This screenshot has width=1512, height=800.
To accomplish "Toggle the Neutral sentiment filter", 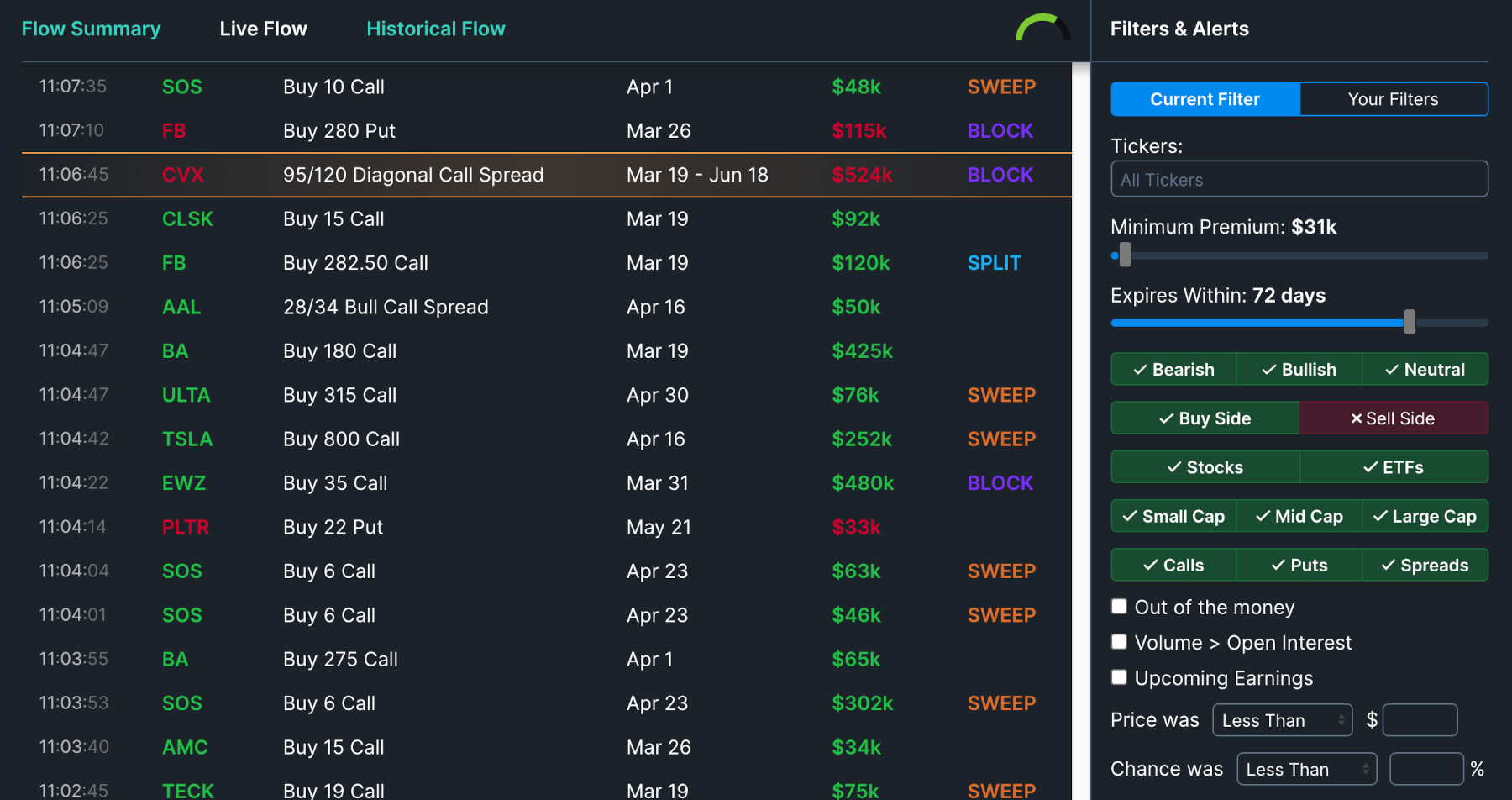I will pyautogui.click(x=1425, y=370).
